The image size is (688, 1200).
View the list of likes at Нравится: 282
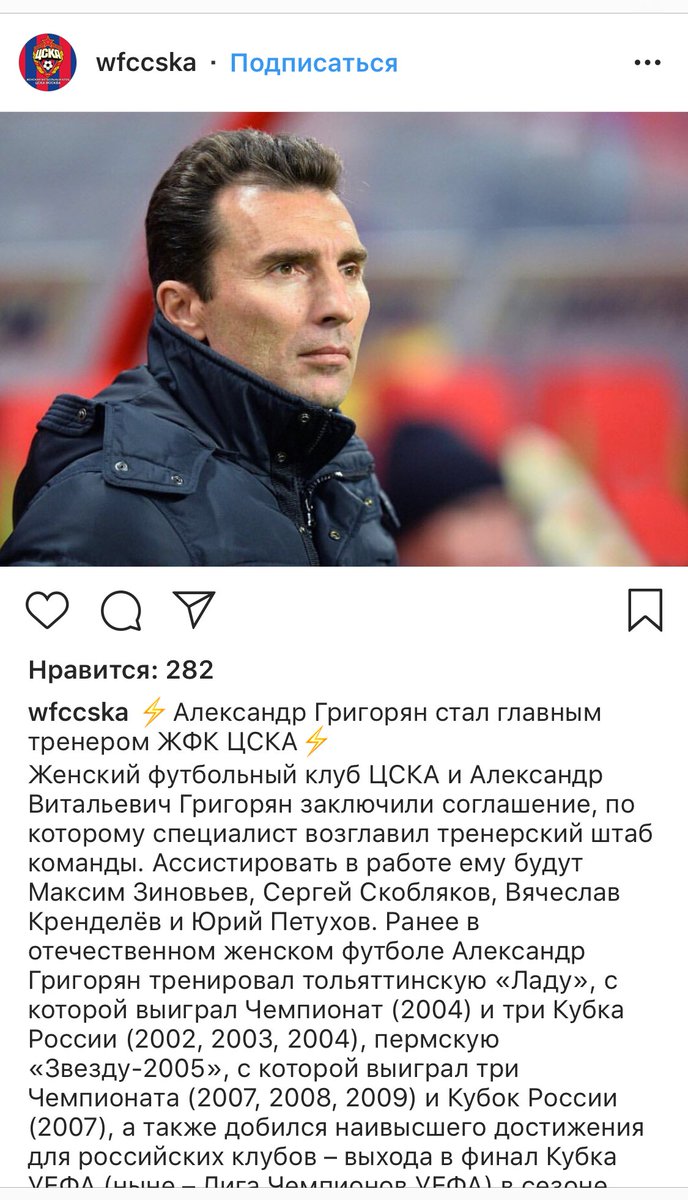pos(121,670)
